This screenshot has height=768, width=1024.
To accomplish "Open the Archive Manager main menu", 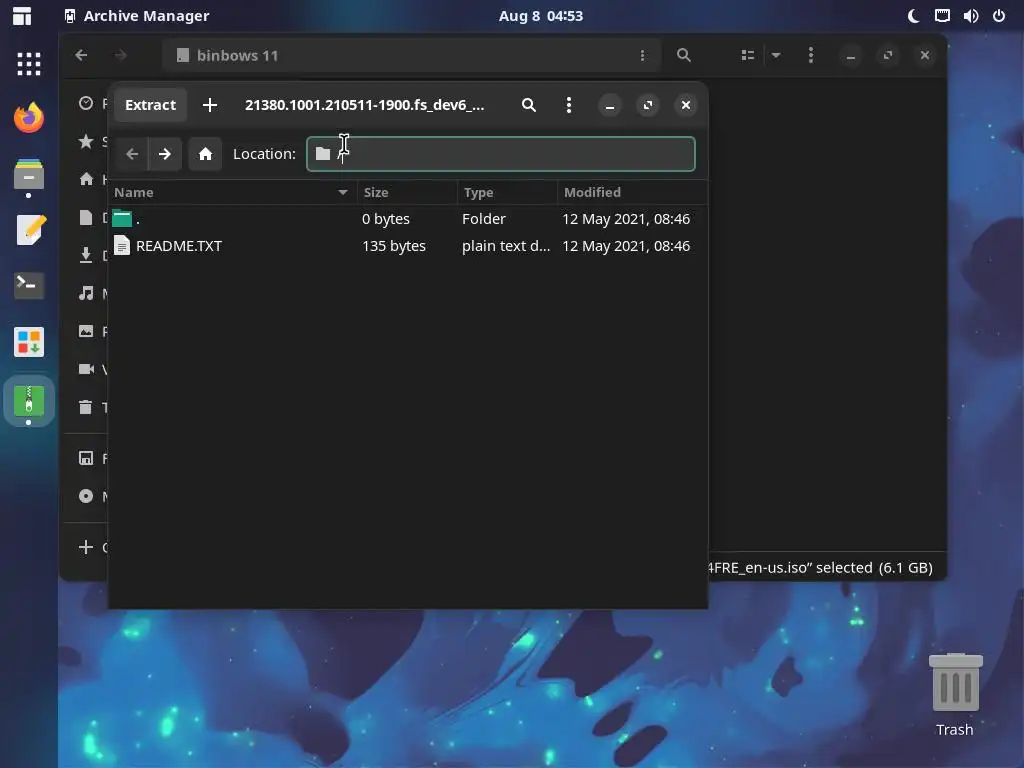I will [x=569, y=105].
